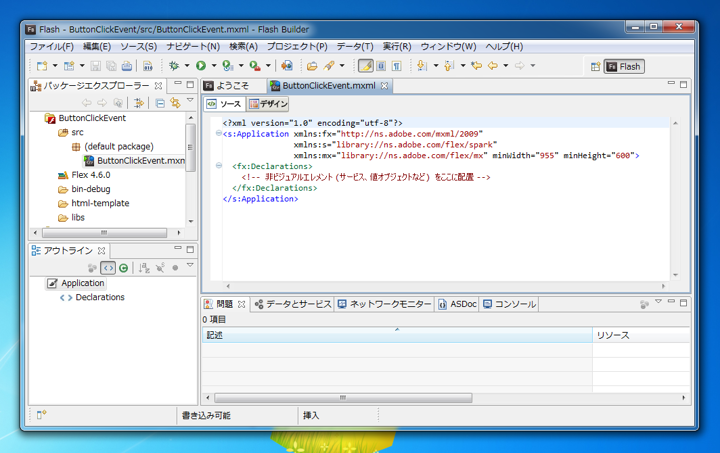Toggle Link with Editor in Package Explorer
This screenshot has width=720, height=453.
click(x=175, y=103)
